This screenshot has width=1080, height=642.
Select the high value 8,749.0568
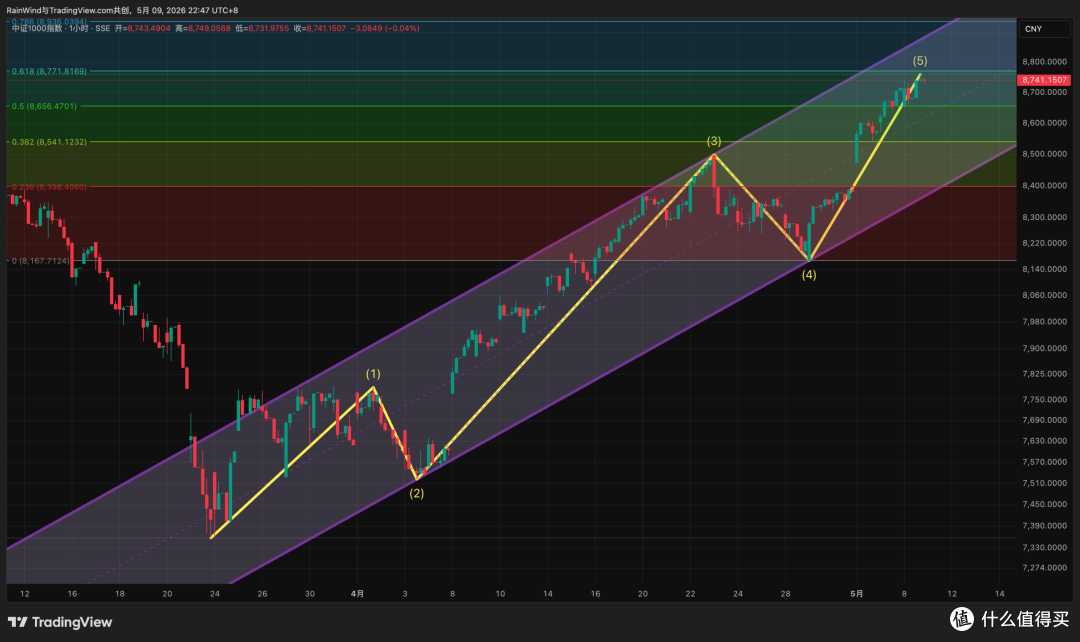pos(208,28)
